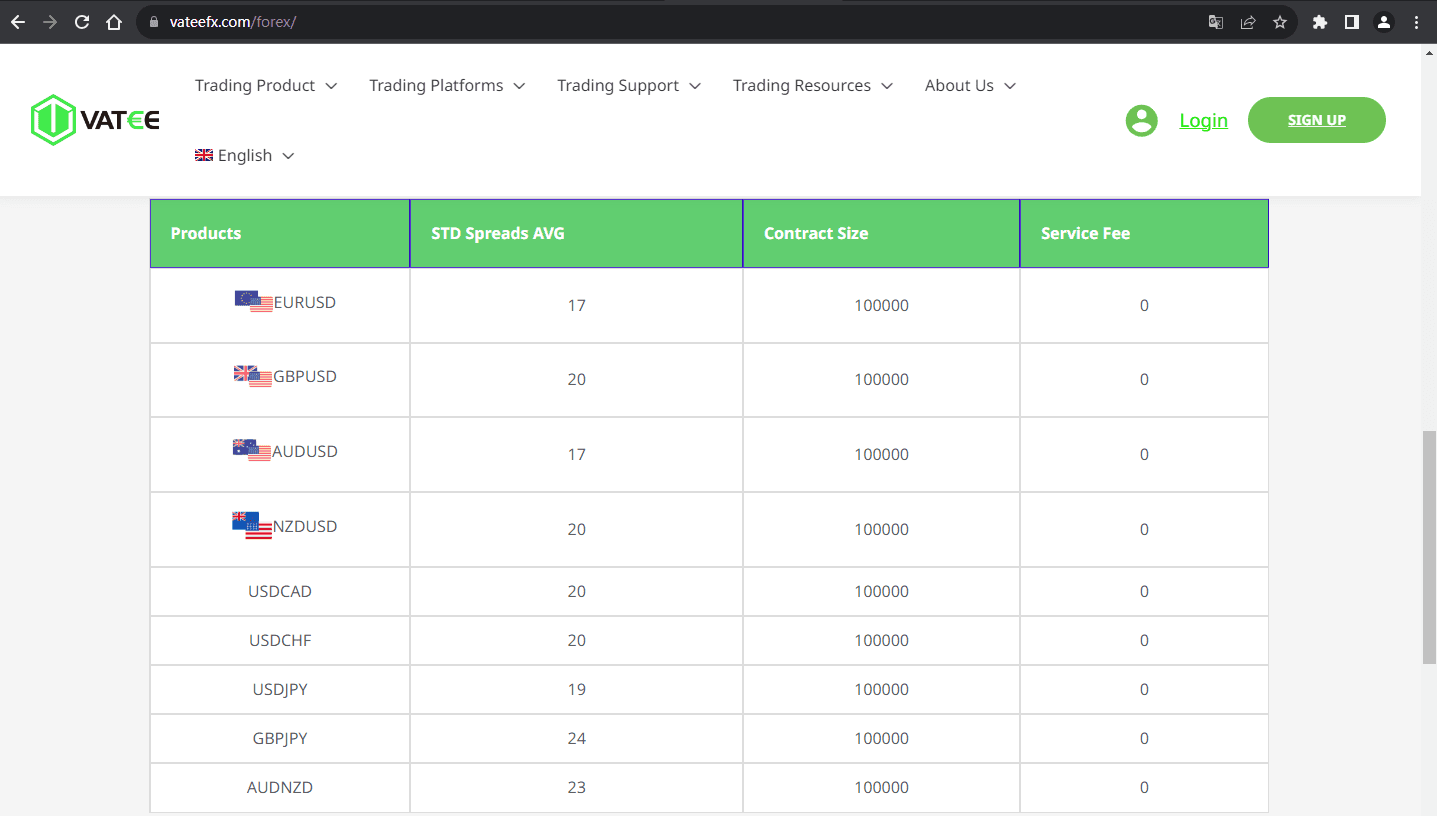Click the EURUSD flag icon

(254, 301)
